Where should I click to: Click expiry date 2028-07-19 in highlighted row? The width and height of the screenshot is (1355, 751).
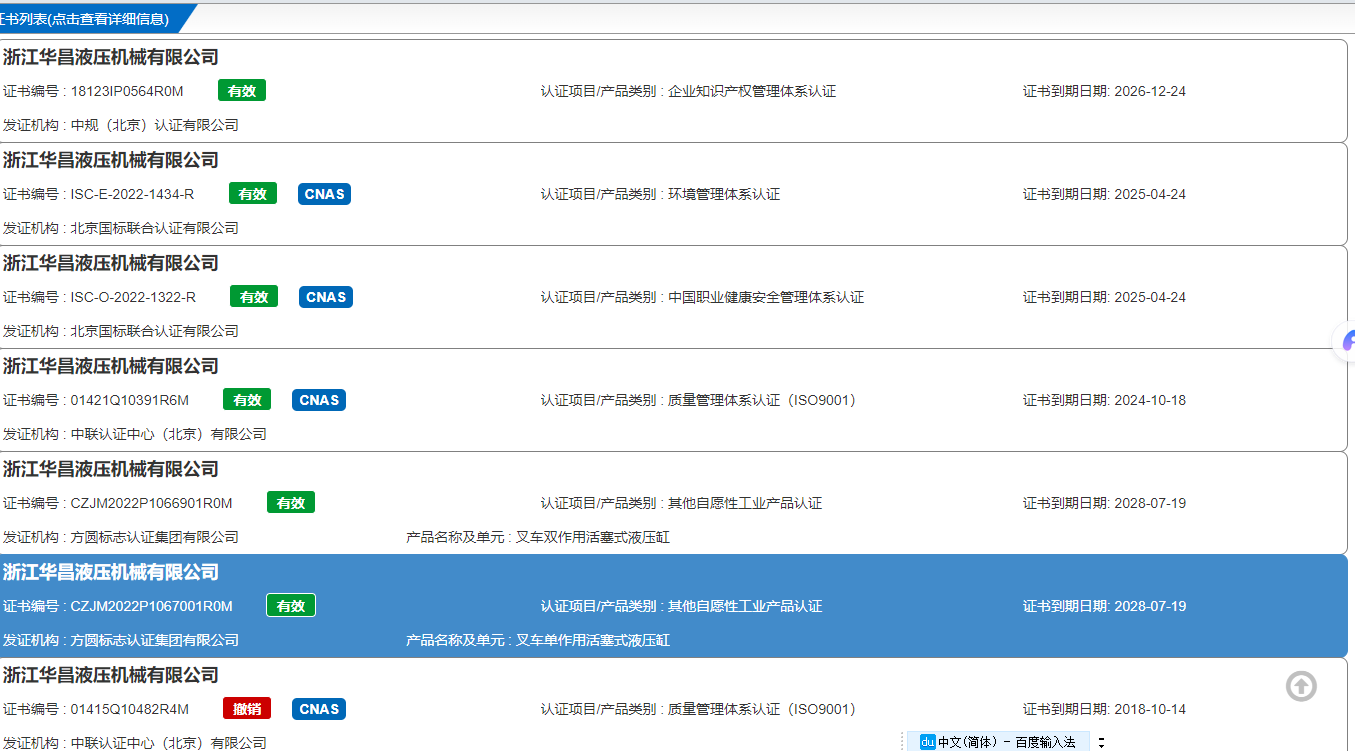point(1150,606)
